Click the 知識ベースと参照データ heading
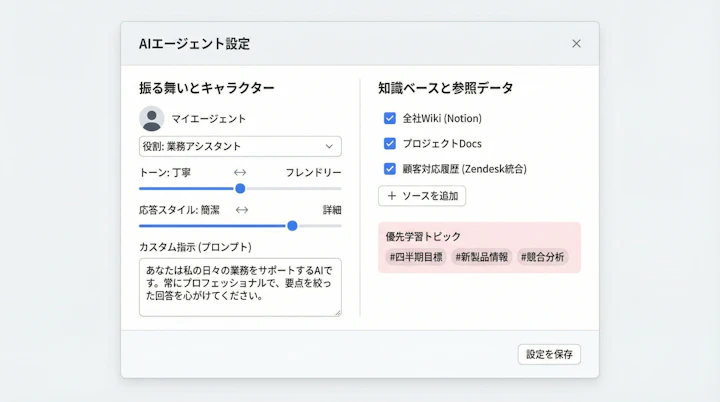This screenshot has width=720, height=402. (x=445, y=87)
